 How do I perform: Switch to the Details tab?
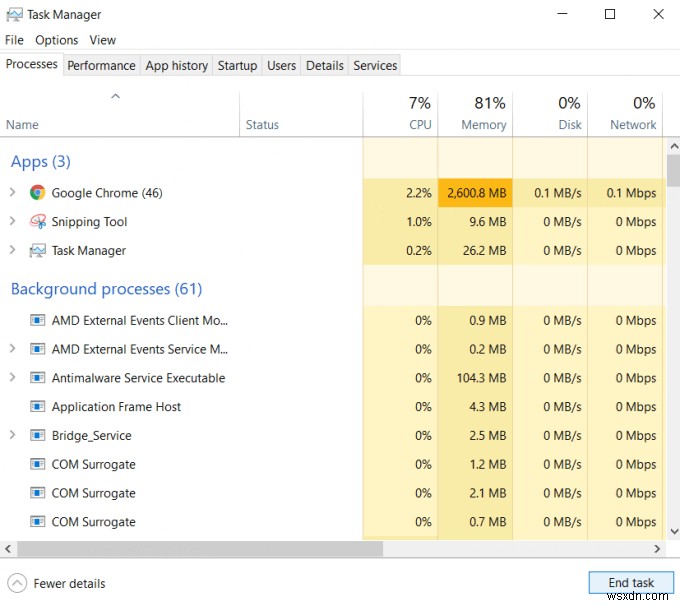coord(325,66)
